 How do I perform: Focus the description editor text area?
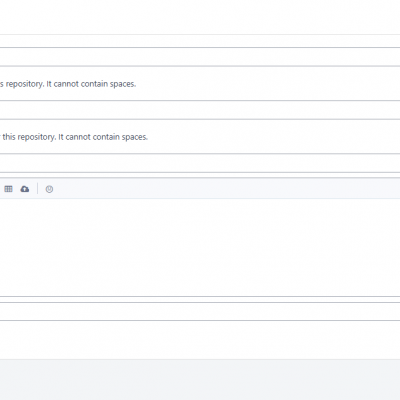200,247
